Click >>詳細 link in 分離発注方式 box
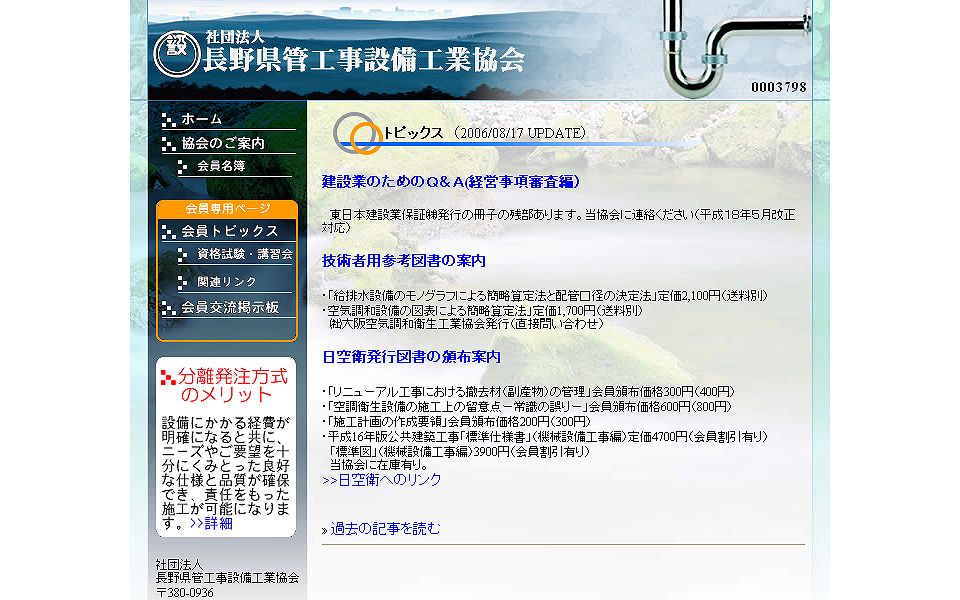The width and height of the screenshot is (960, 600). coord(211,523)
